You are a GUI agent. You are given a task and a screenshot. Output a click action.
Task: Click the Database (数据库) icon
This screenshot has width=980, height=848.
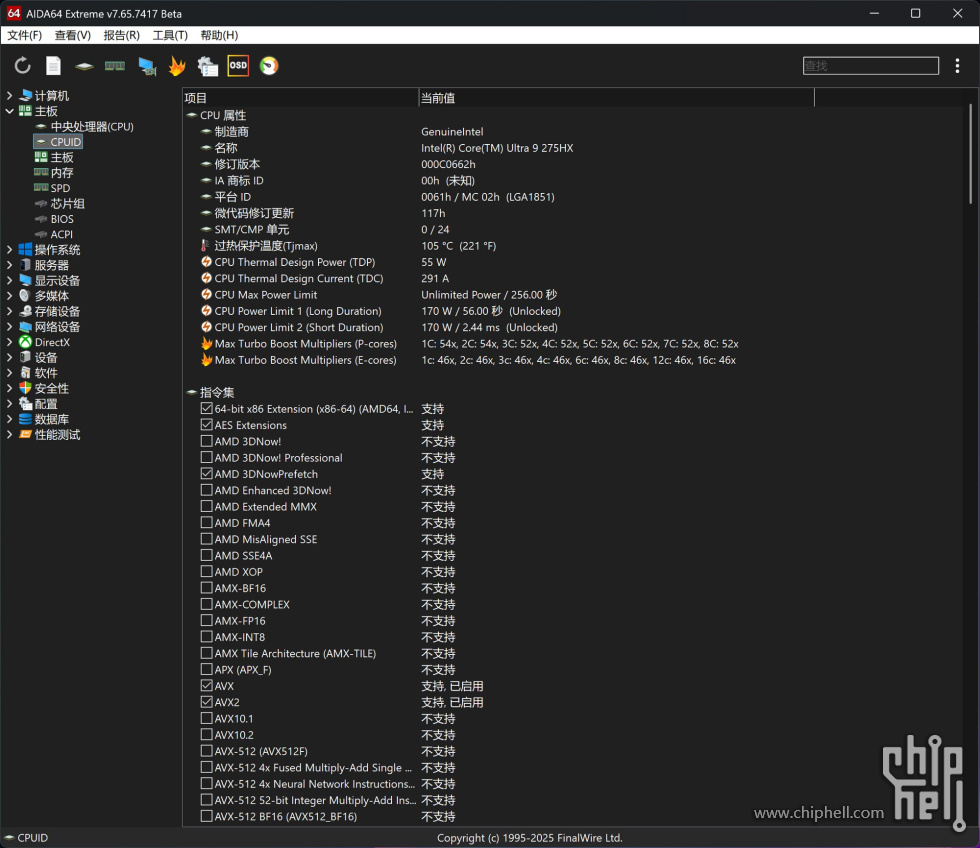coord(26,419)
